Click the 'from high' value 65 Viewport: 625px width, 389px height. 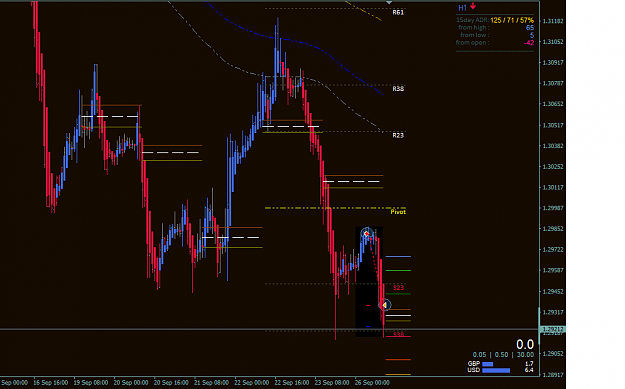pyautogui.click(x=530, y=28)
